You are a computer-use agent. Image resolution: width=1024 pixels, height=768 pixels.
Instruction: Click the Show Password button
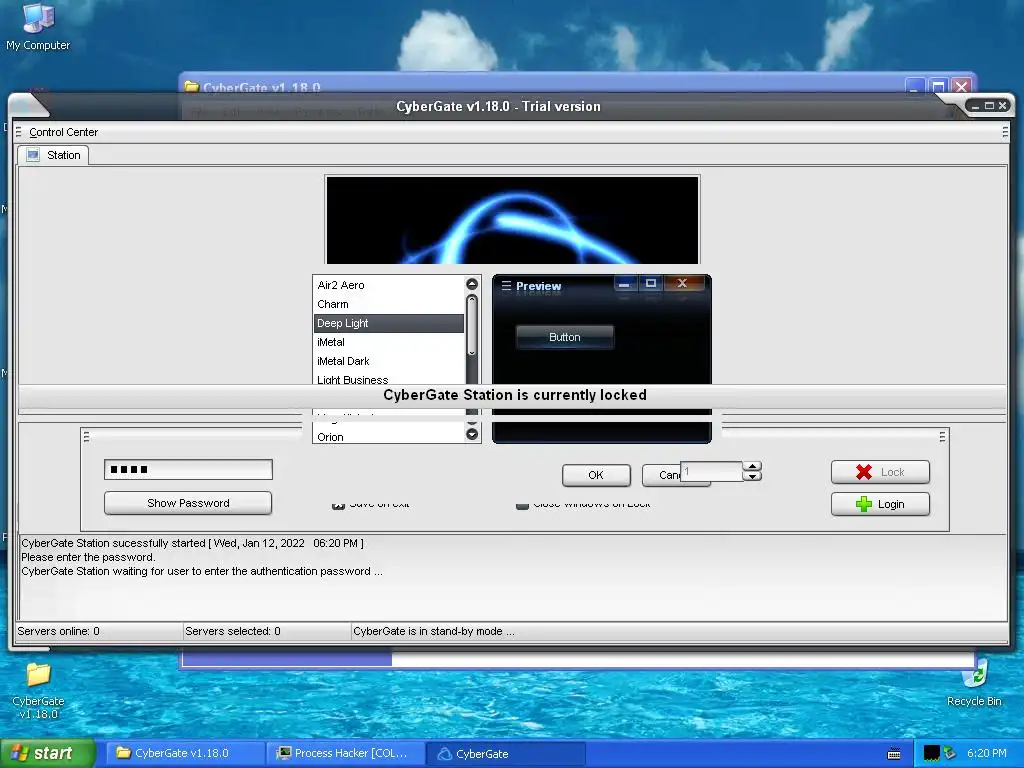tap(188, 503)
